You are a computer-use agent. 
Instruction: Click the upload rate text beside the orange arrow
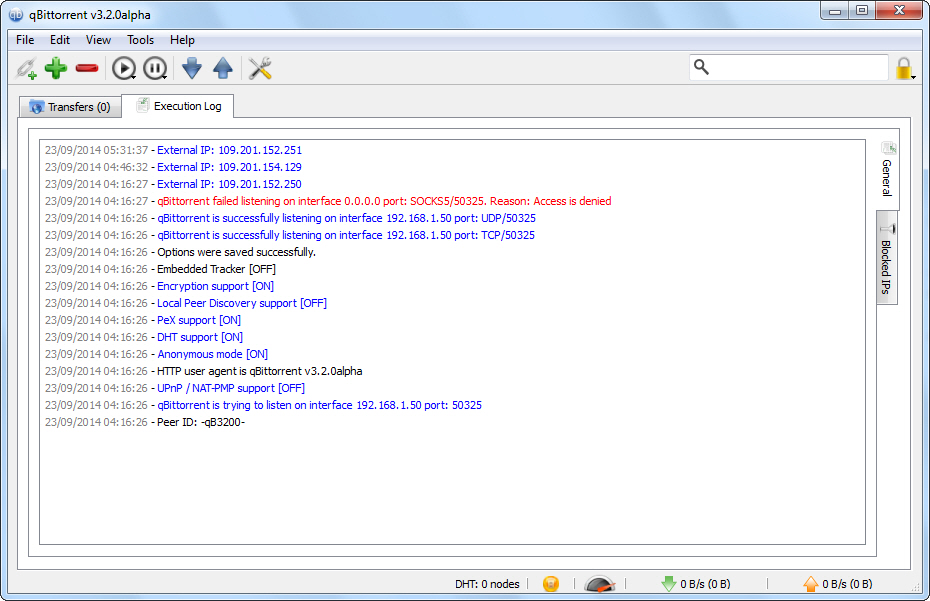[x=847, y=584]
